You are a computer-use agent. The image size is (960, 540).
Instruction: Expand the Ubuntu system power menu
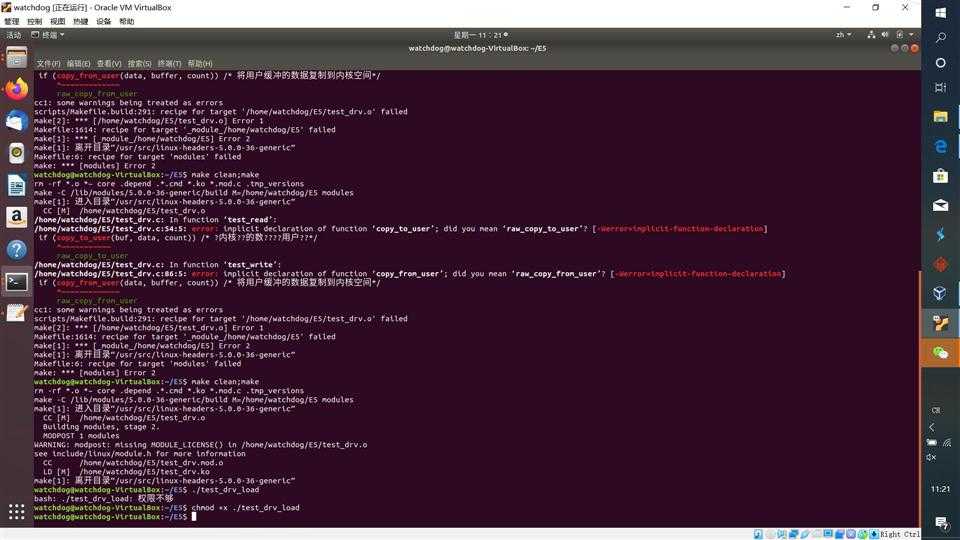[x=912, y=35]
